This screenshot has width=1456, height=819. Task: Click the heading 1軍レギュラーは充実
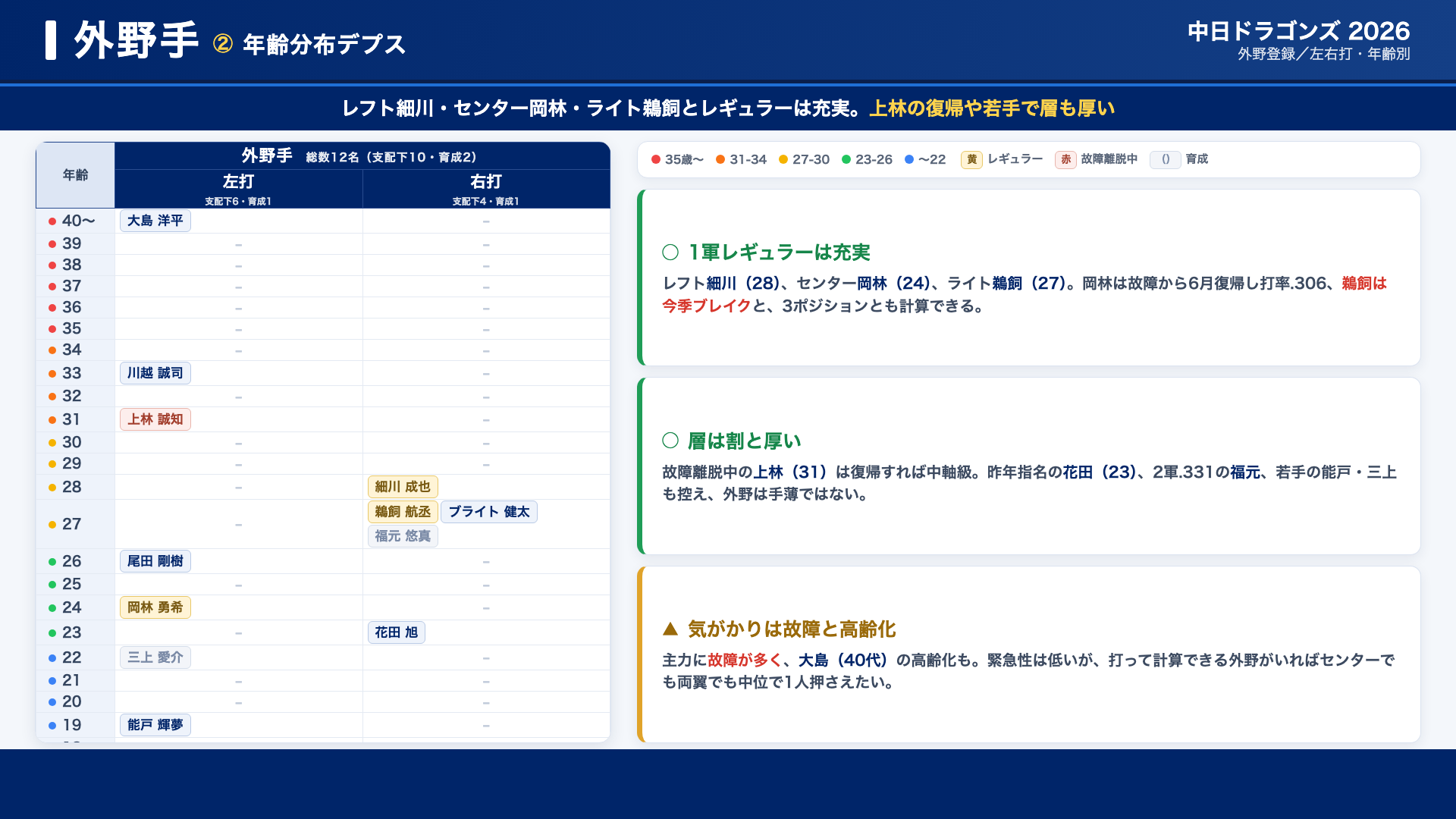click(x=779, y=253)
